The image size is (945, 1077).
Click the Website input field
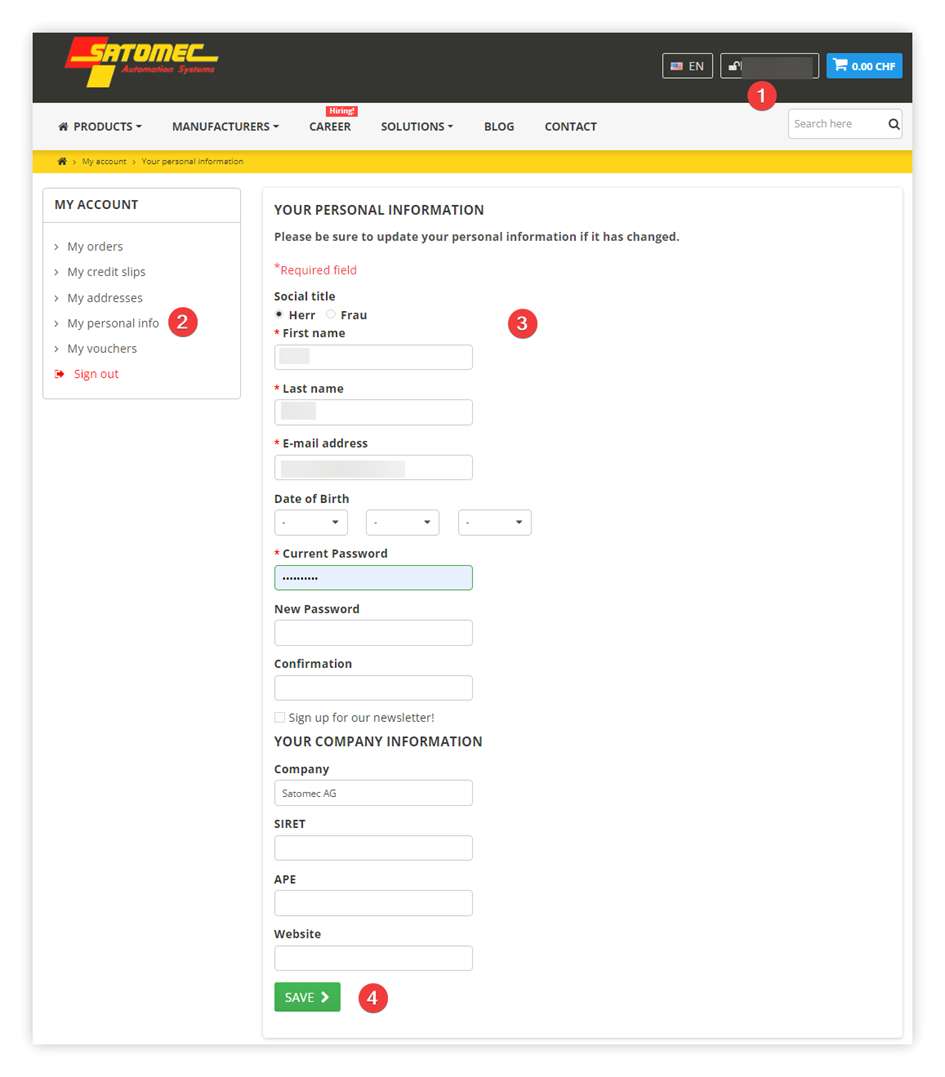point(373,958)
